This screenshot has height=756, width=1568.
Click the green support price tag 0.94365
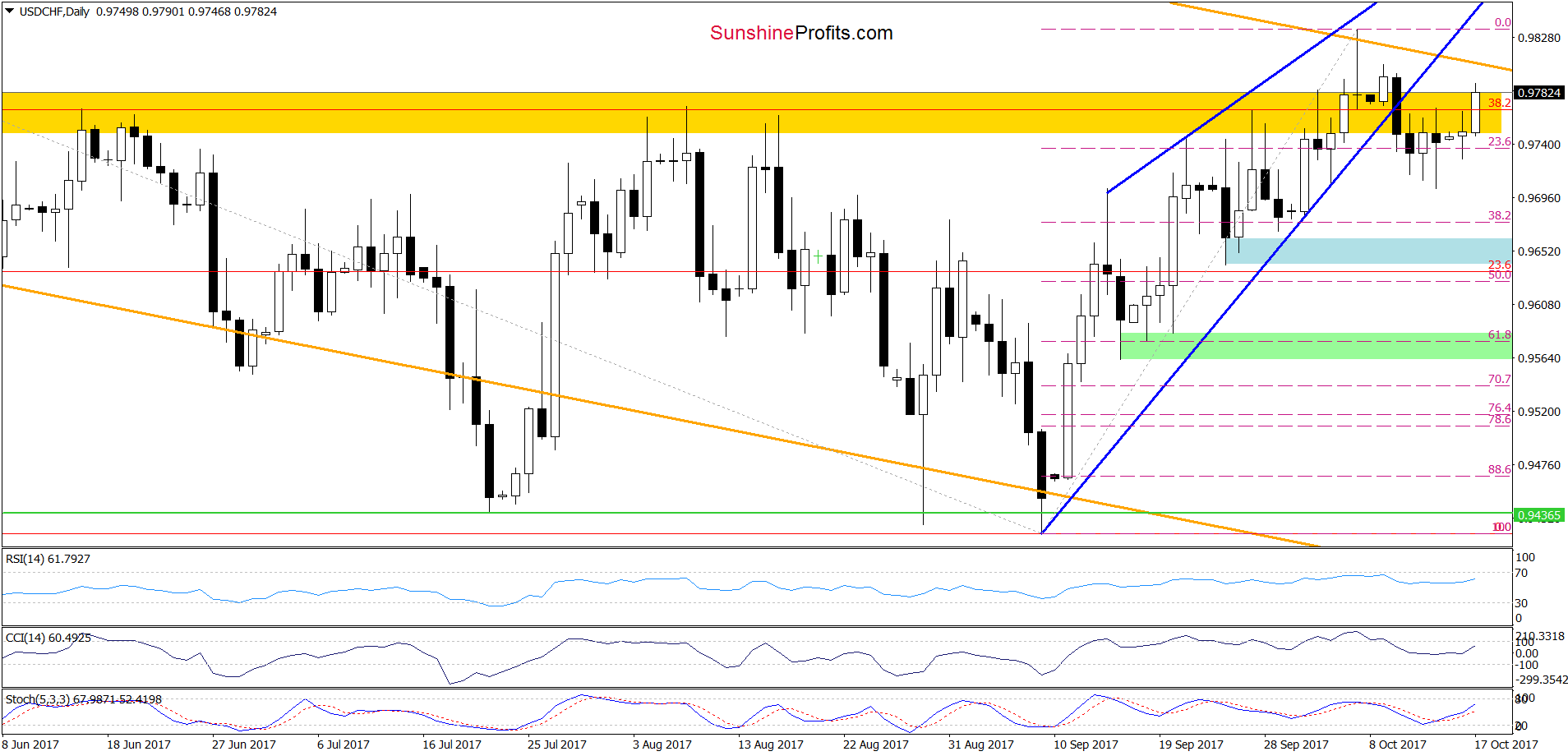click(x=1538, y=515)
